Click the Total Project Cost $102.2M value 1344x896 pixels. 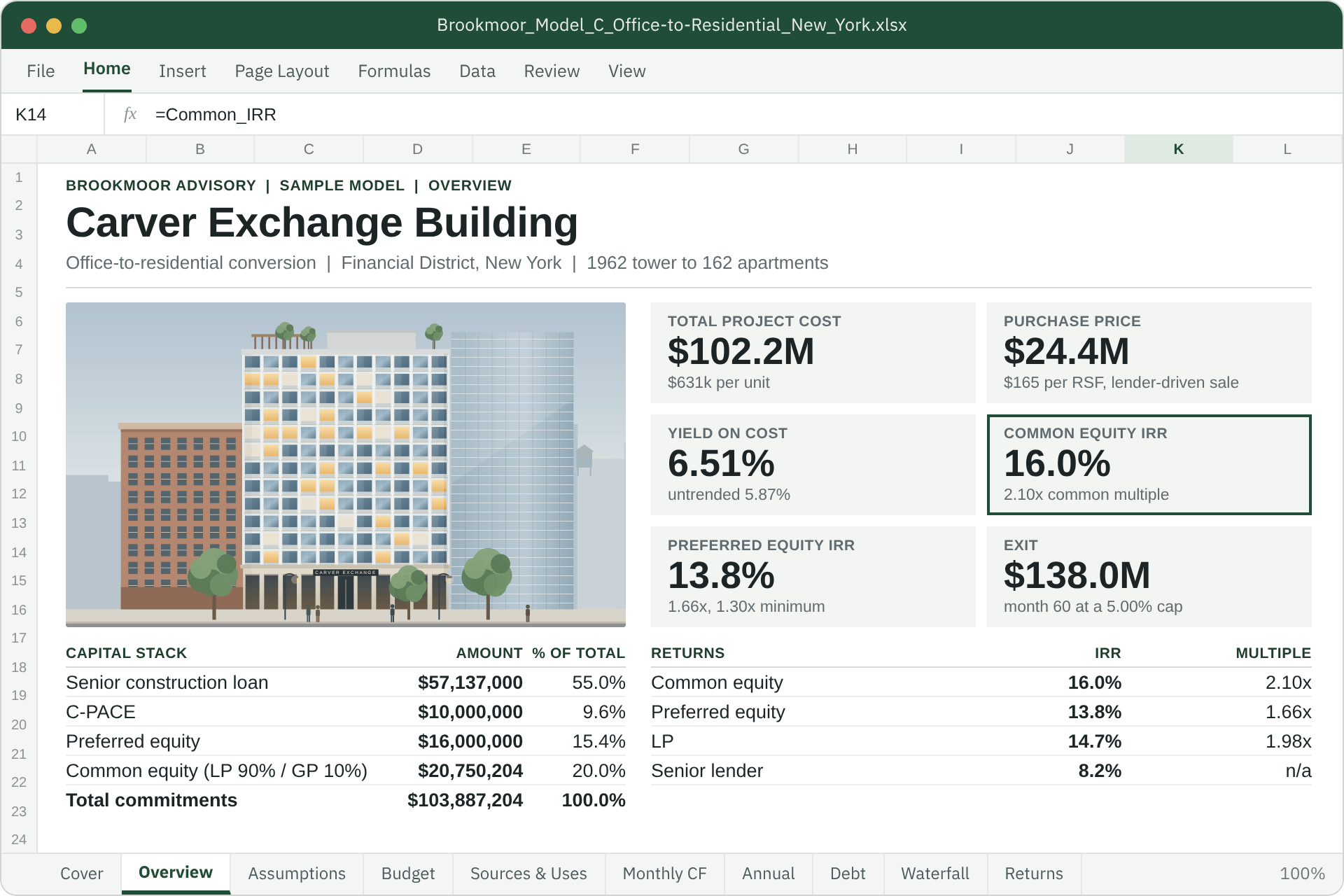[x=741, y=351]
